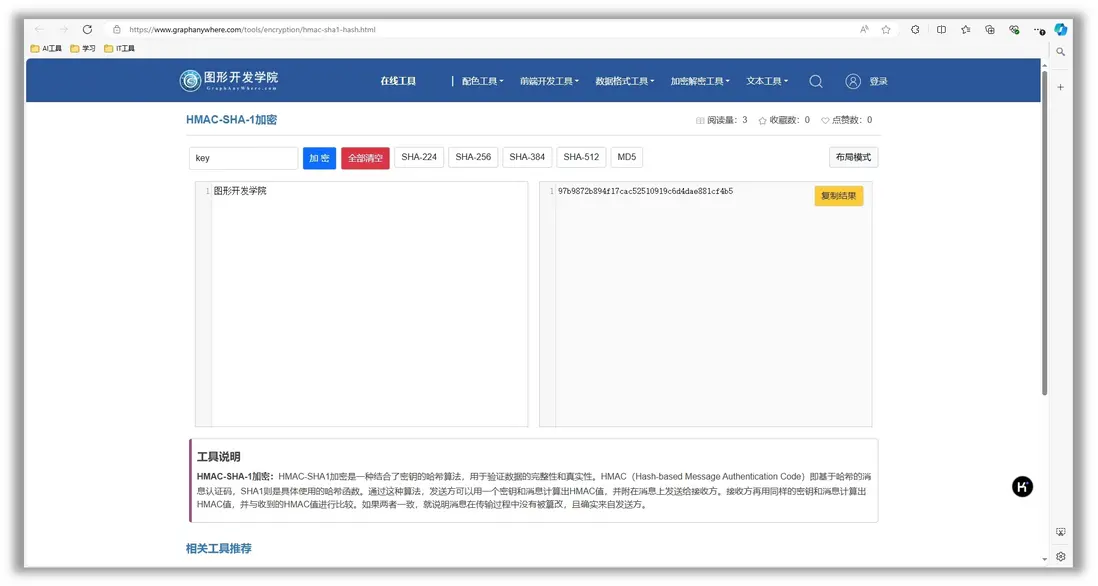The width and height of the screenshot is (1098, 586).
Task: Open the AI工具 bookmark folder
Action: (46, 48)
